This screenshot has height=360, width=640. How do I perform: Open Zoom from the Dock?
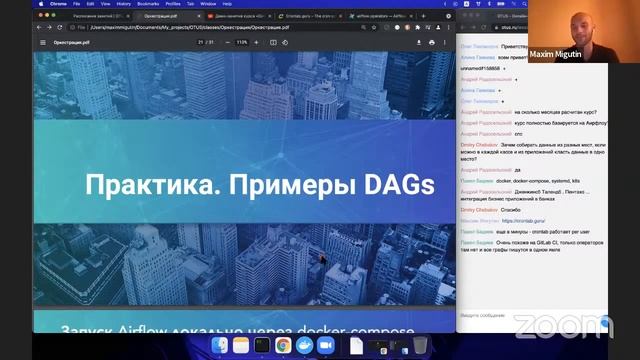326,345
